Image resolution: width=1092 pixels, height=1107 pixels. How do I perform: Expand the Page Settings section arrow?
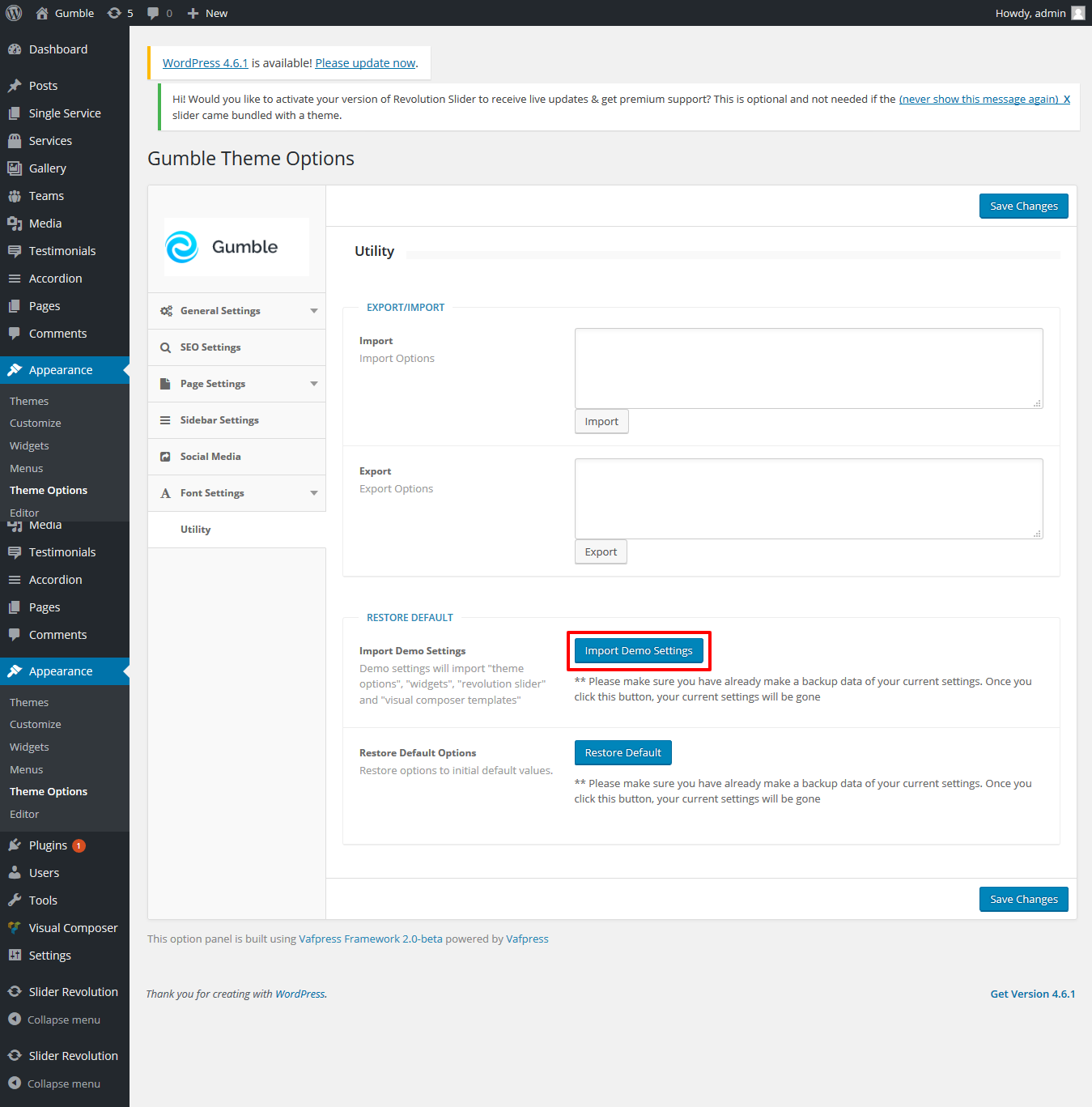click(x=314, y=384)
